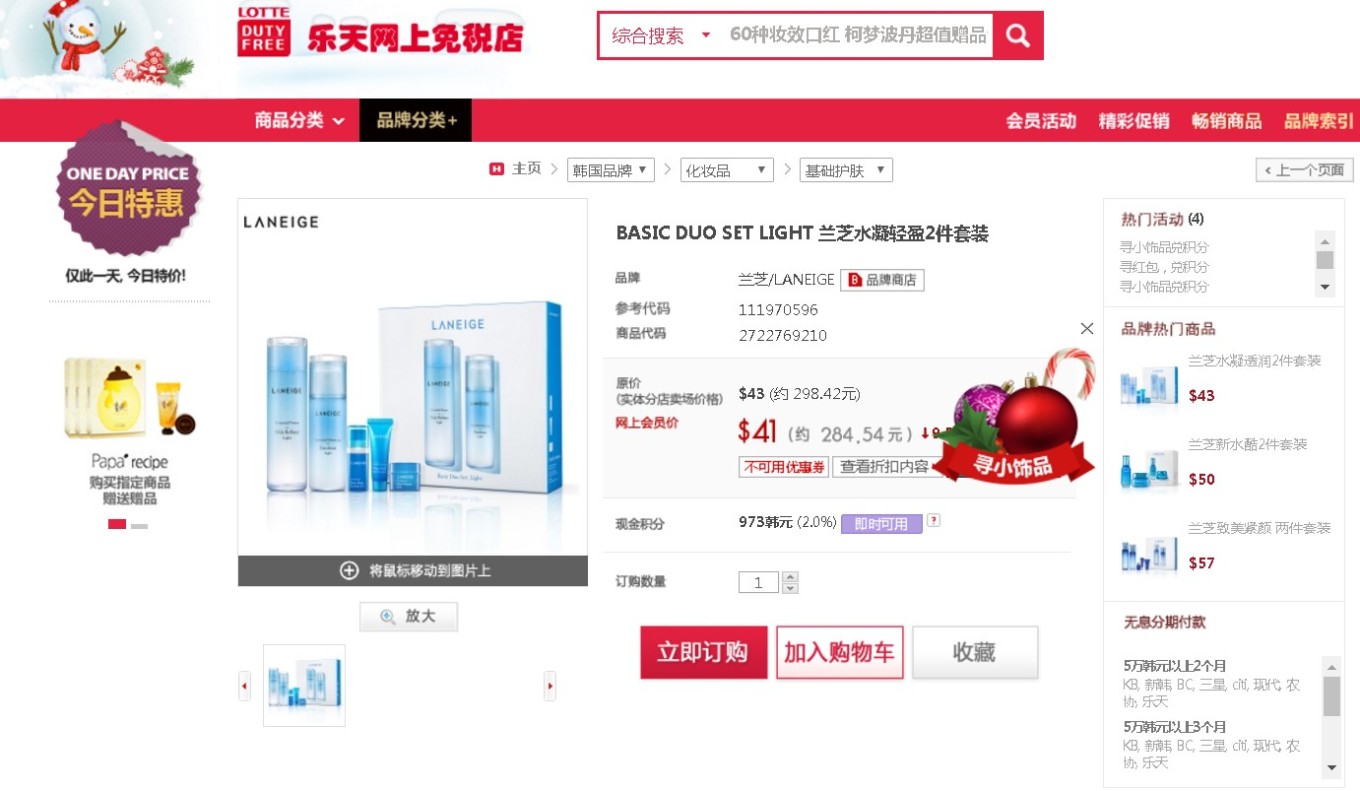Image resolution: width=1360 pixels, height=791 pixels.
Task: Open the 商品分类 category menu
Action: [x=299, y=120]
